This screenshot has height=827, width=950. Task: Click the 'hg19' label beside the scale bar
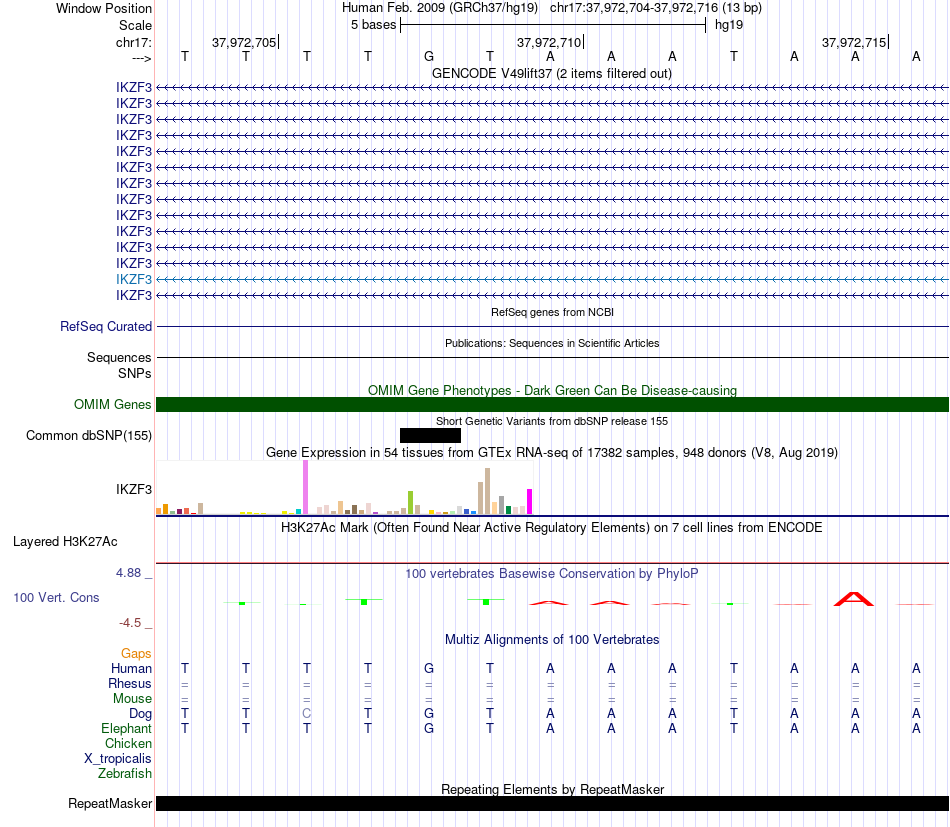coord(729,25)
